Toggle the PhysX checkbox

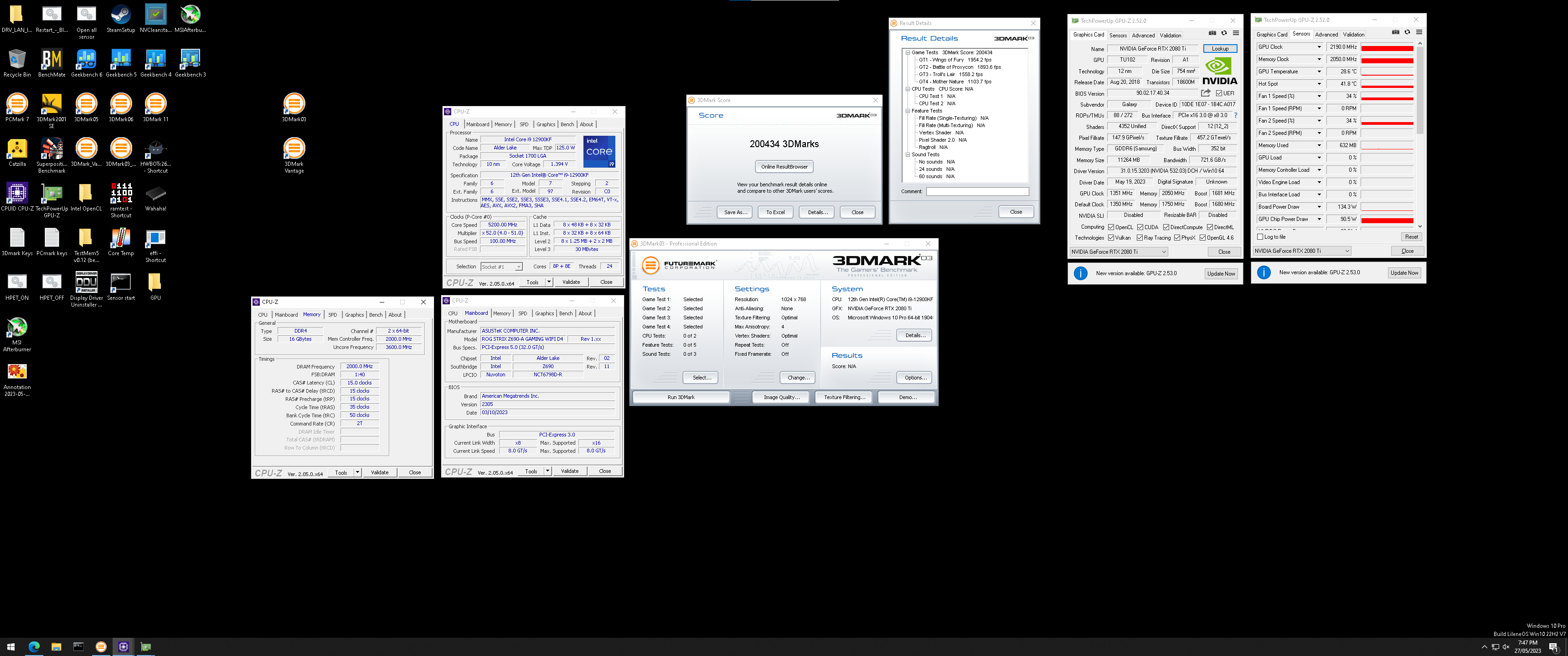tap(1177, 238)
